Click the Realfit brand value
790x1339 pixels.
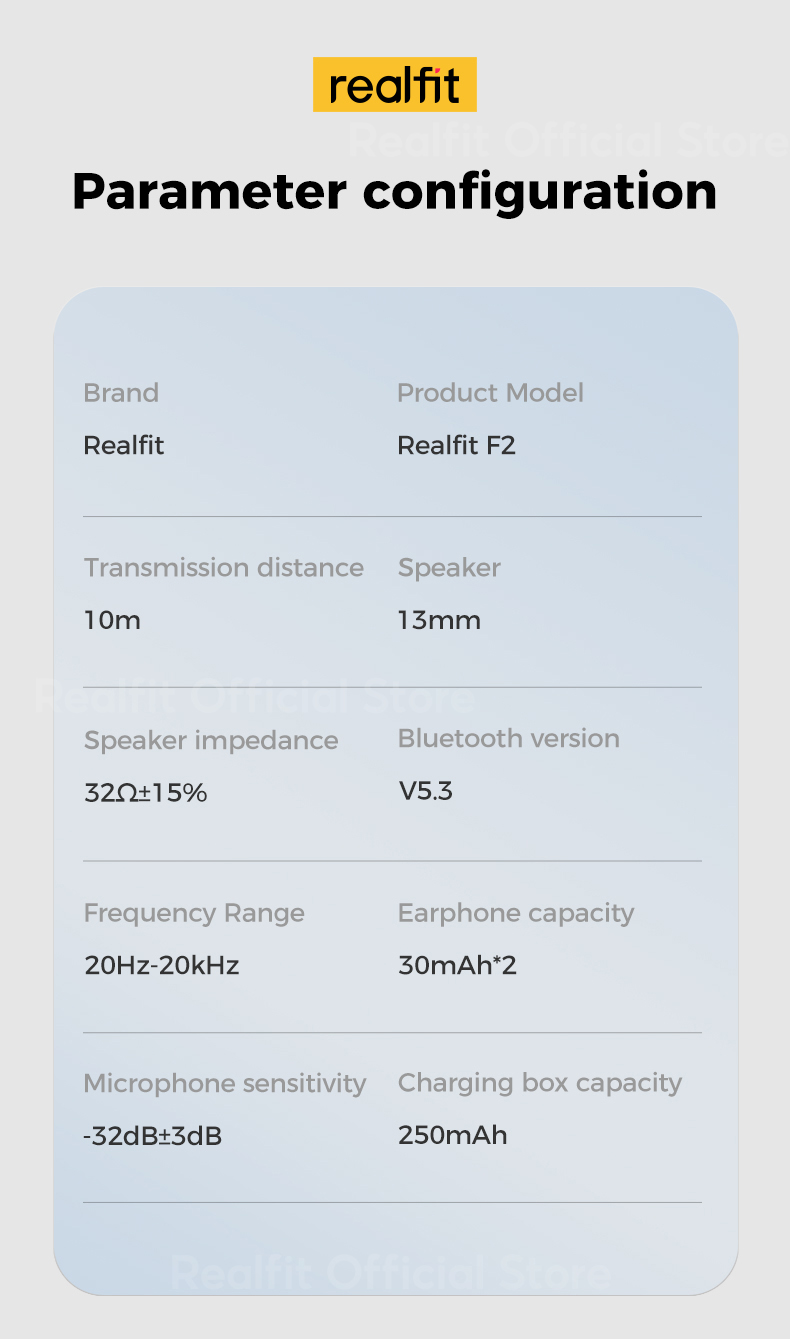[124, 446]
